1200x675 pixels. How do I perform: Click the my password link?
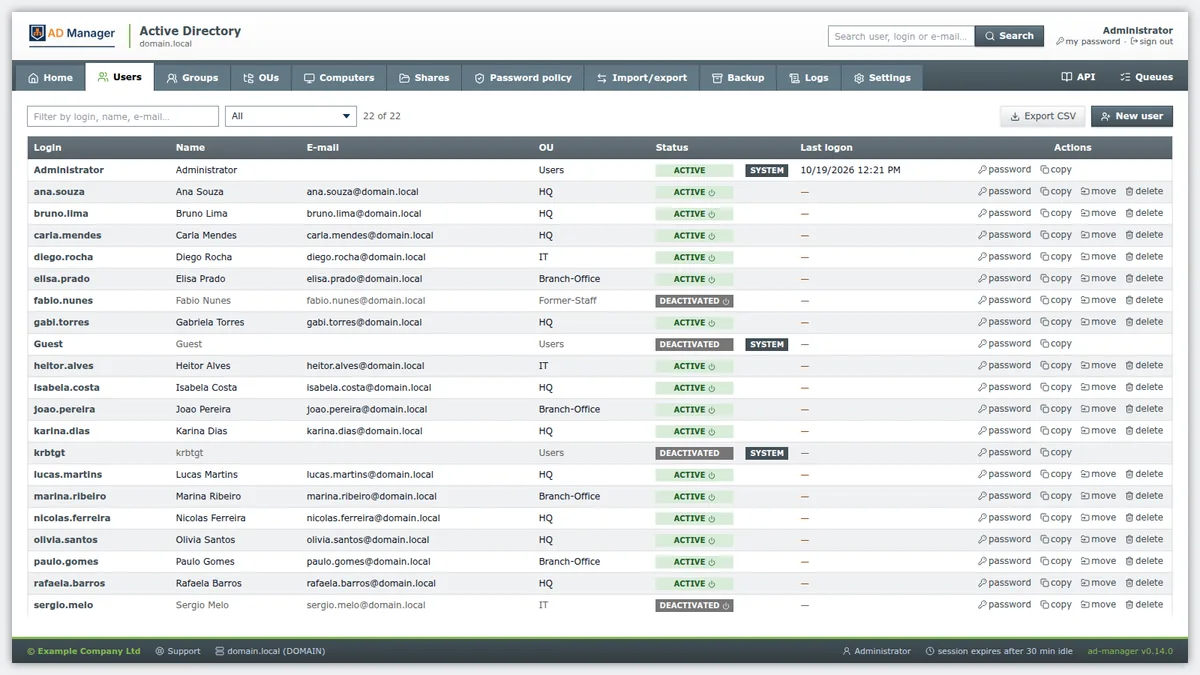[x=1088, y=42]
